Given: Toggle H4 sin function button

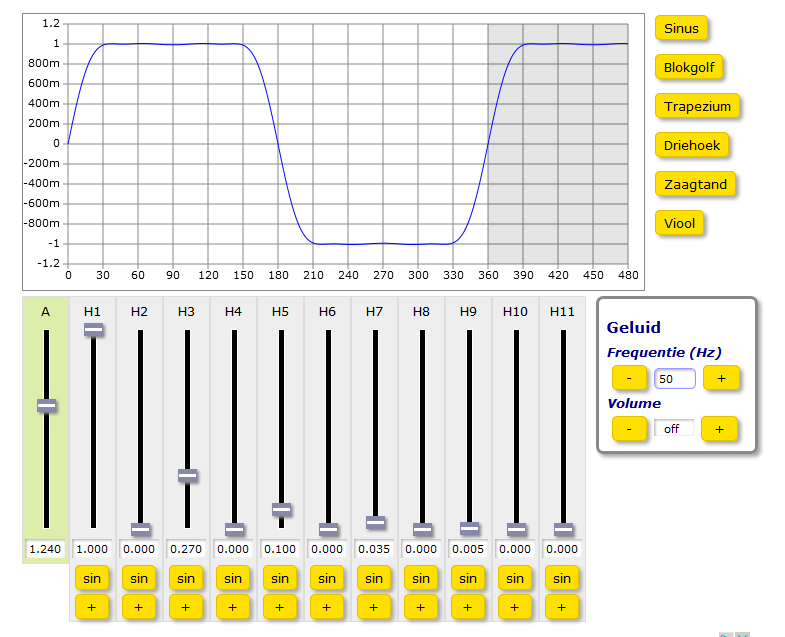Looking at the screenshot, I should [x=233, y=578].
